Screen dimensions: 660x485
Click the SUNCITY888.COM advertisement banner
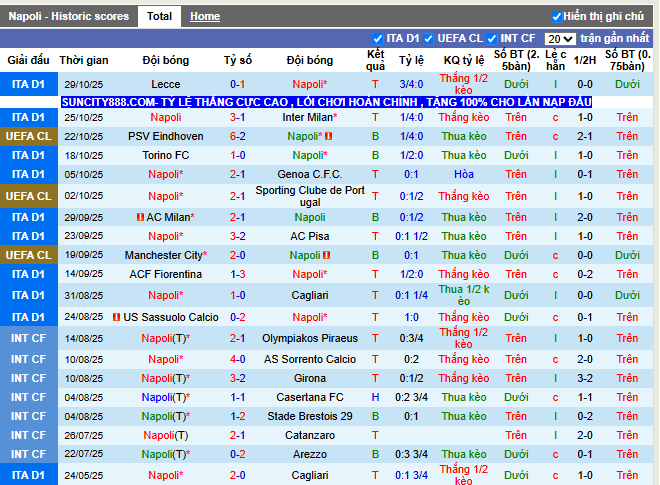click(327, 102)
